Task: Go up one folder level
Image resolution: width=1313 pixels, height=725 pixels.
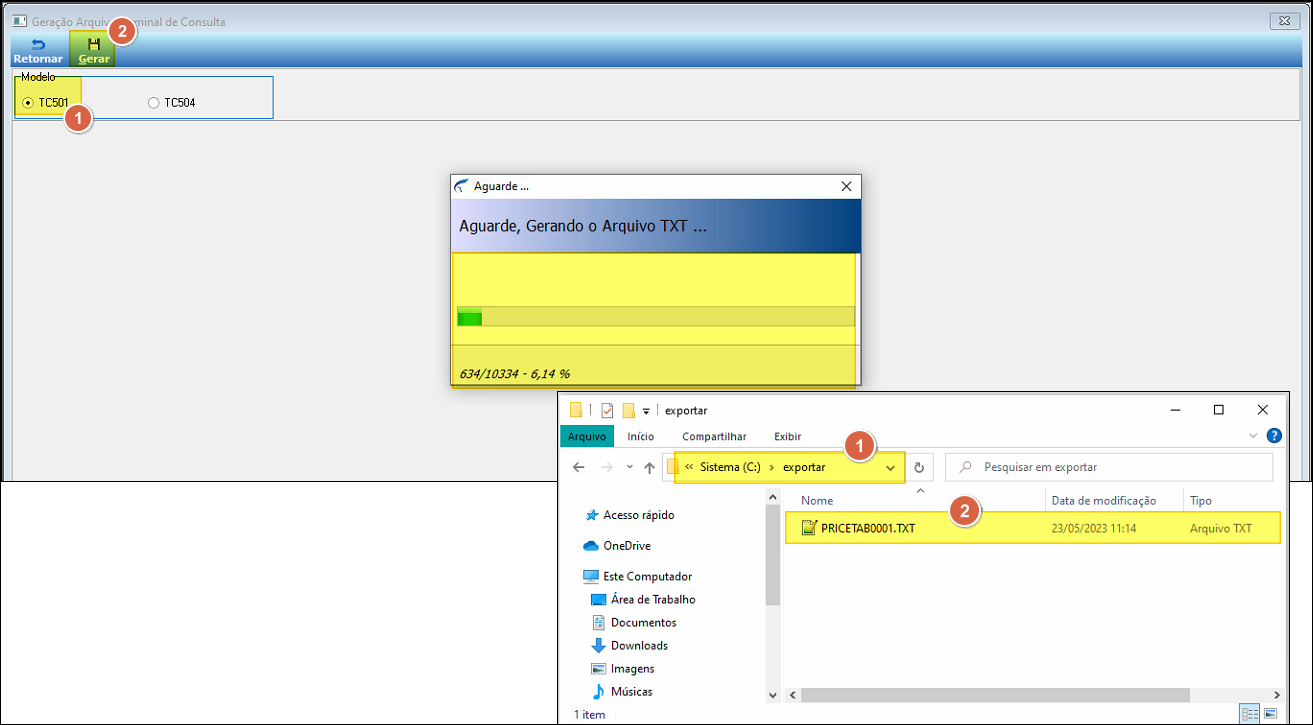Action: click(649, 467)
